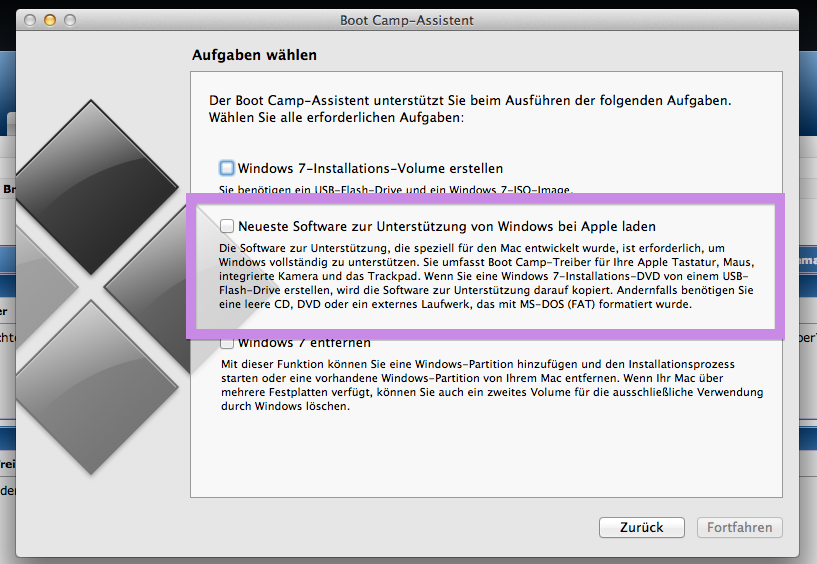
Task: Close the Boot Camp-Assistent window
Action: [x=30, y=20]
